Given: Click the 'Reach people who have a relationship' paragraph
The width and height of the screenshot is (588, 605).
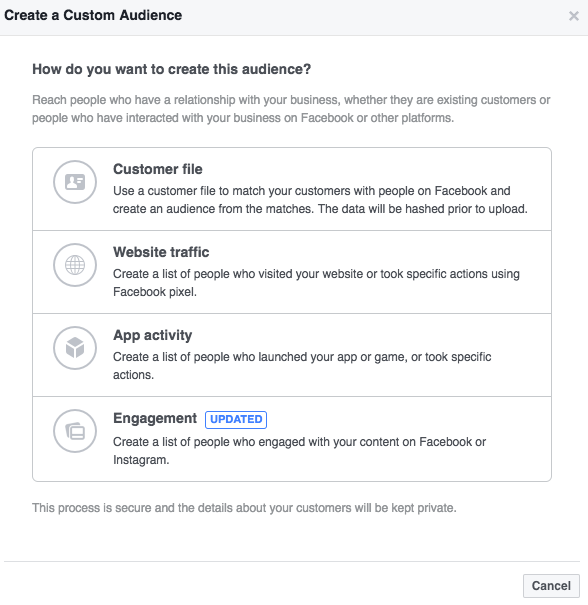Looking at the screenshot, I should 291,109.
